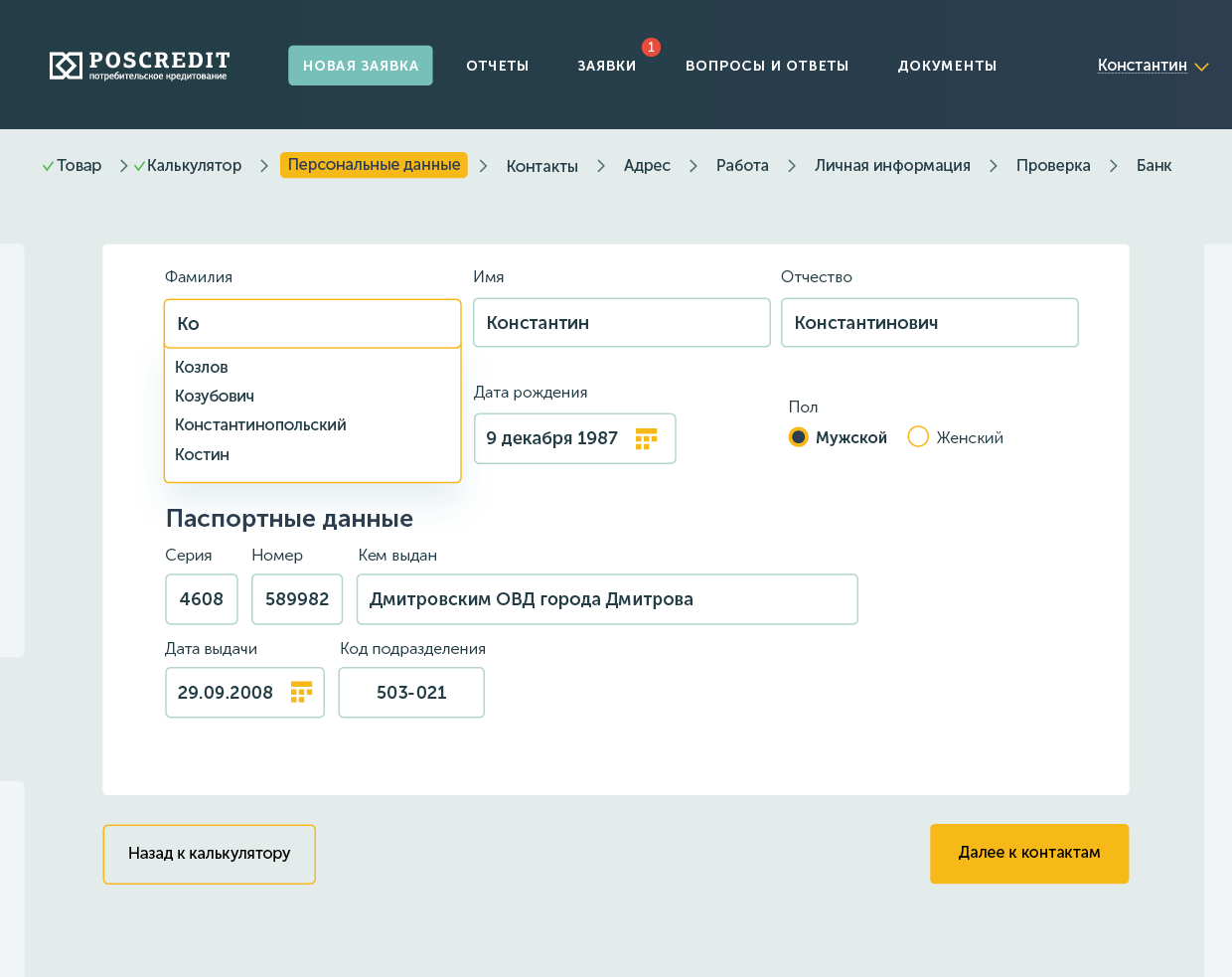Screen dimensions: 1232x977
Task: Select the Мужской gender radio button
Action: tap(798, 437)
